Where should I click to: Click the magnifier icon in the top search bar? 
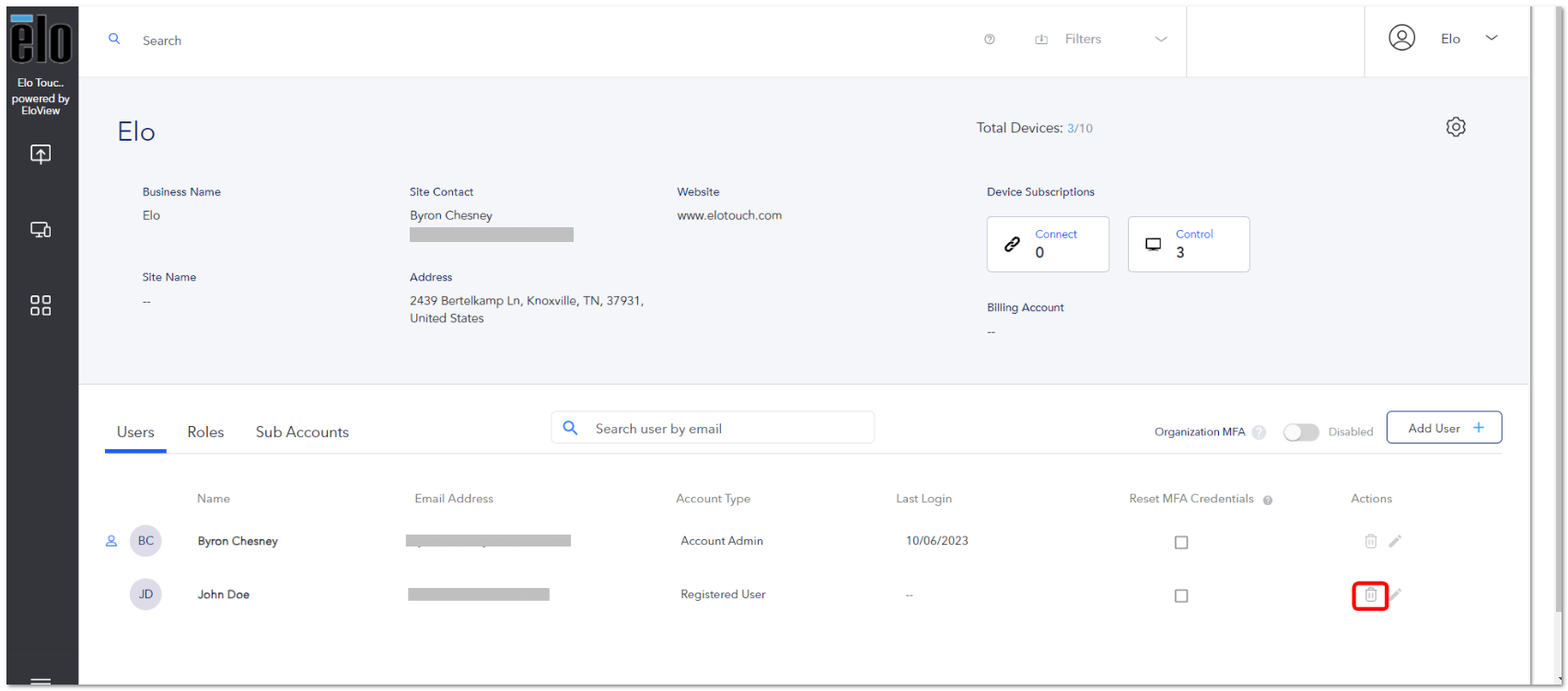114,39
